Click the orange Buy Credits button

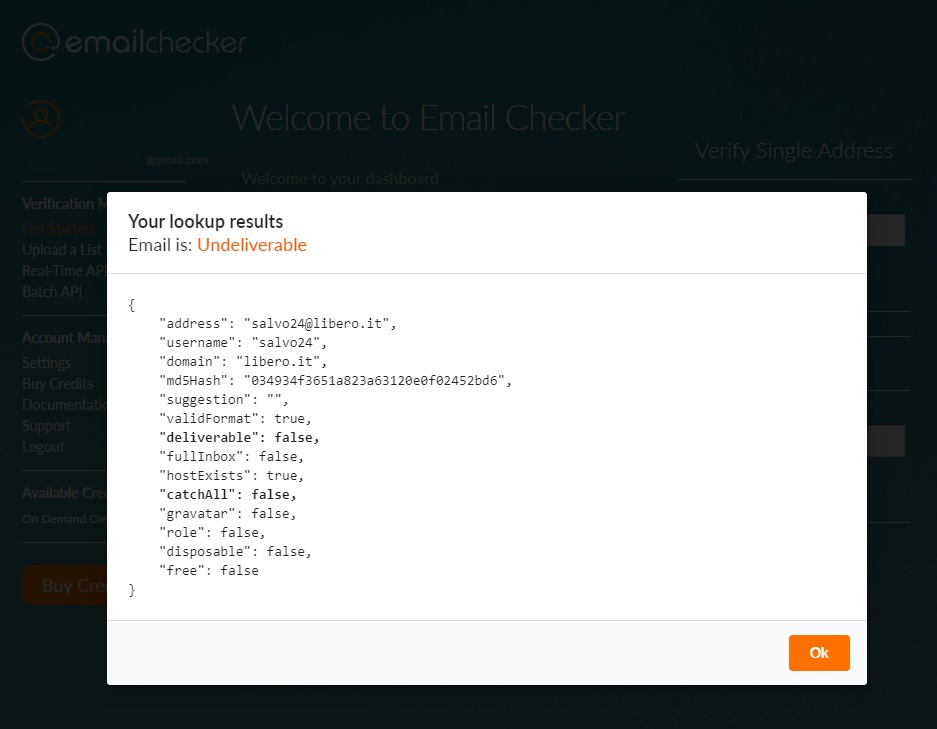pyautogui.click(x=65, y=586)
